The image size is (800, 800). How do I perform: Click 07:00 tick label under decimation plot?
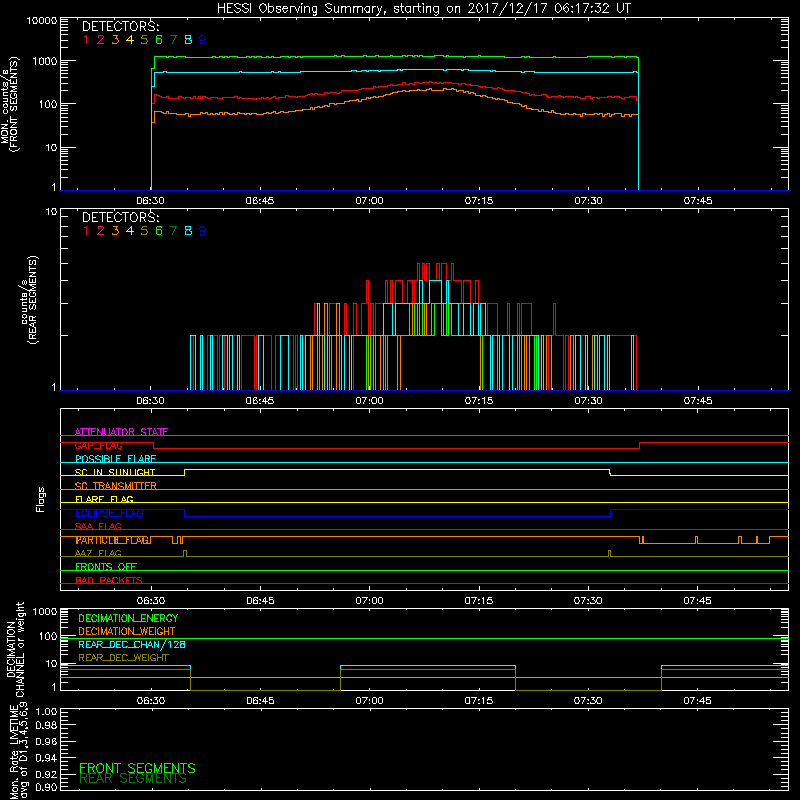[369, 701]
